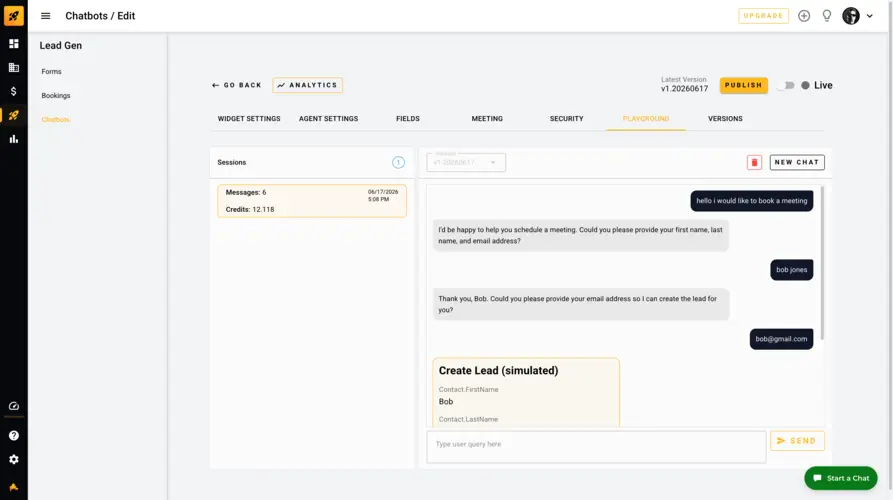The image size is (893, 500).
Task: Open the Meeting tab
Action: point(487,118)
